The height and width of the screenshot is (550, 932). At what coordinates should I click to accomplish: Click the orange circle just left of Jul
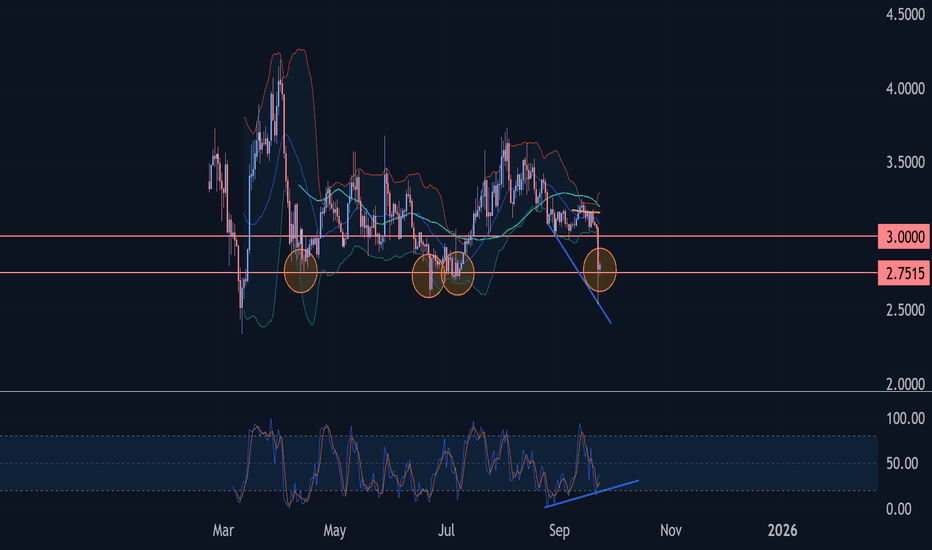click(x=429, y=277)
